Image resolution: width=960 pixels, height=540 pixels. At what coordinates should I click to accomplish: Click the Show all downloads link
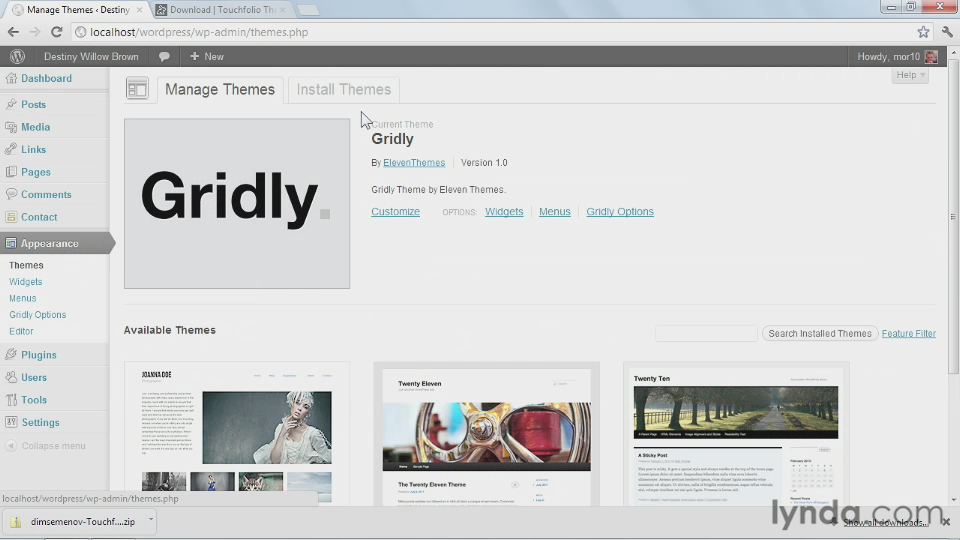click(885, 522)
